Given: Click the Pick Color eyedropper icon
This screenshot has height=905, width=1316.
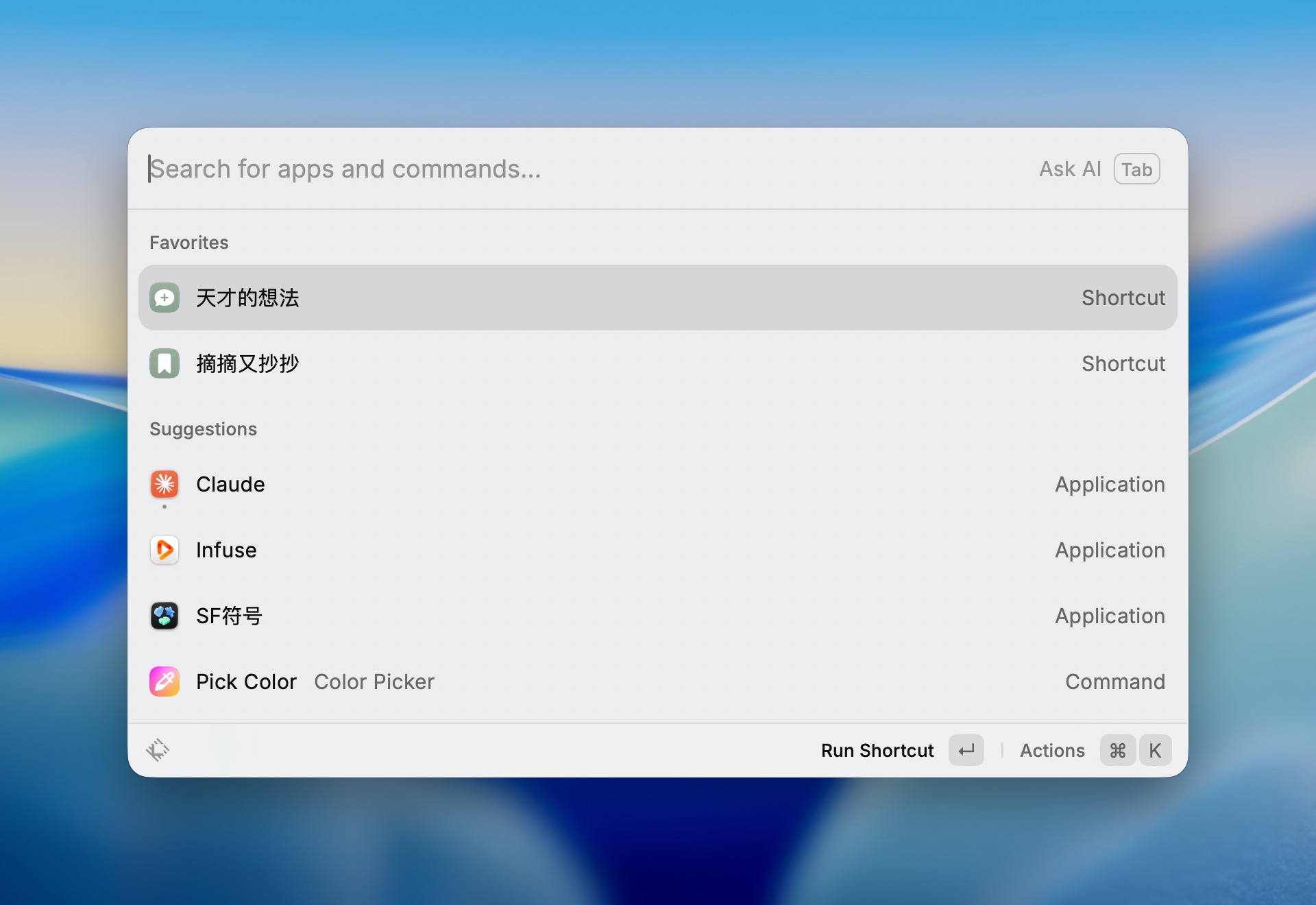Looking at the screenshot, I should click(164, 681).
